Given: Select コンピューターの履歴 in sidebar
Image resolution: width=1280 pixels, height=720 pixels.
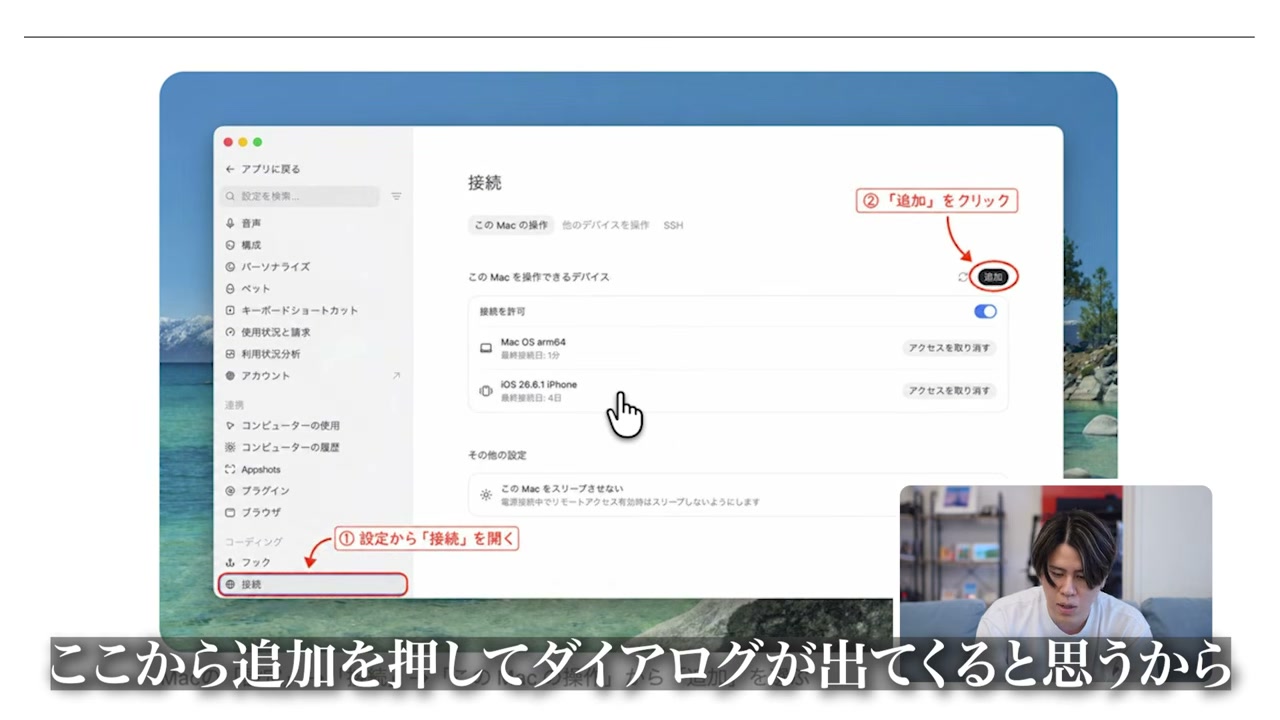Looking at the screenshot, I should coord(282,448).
